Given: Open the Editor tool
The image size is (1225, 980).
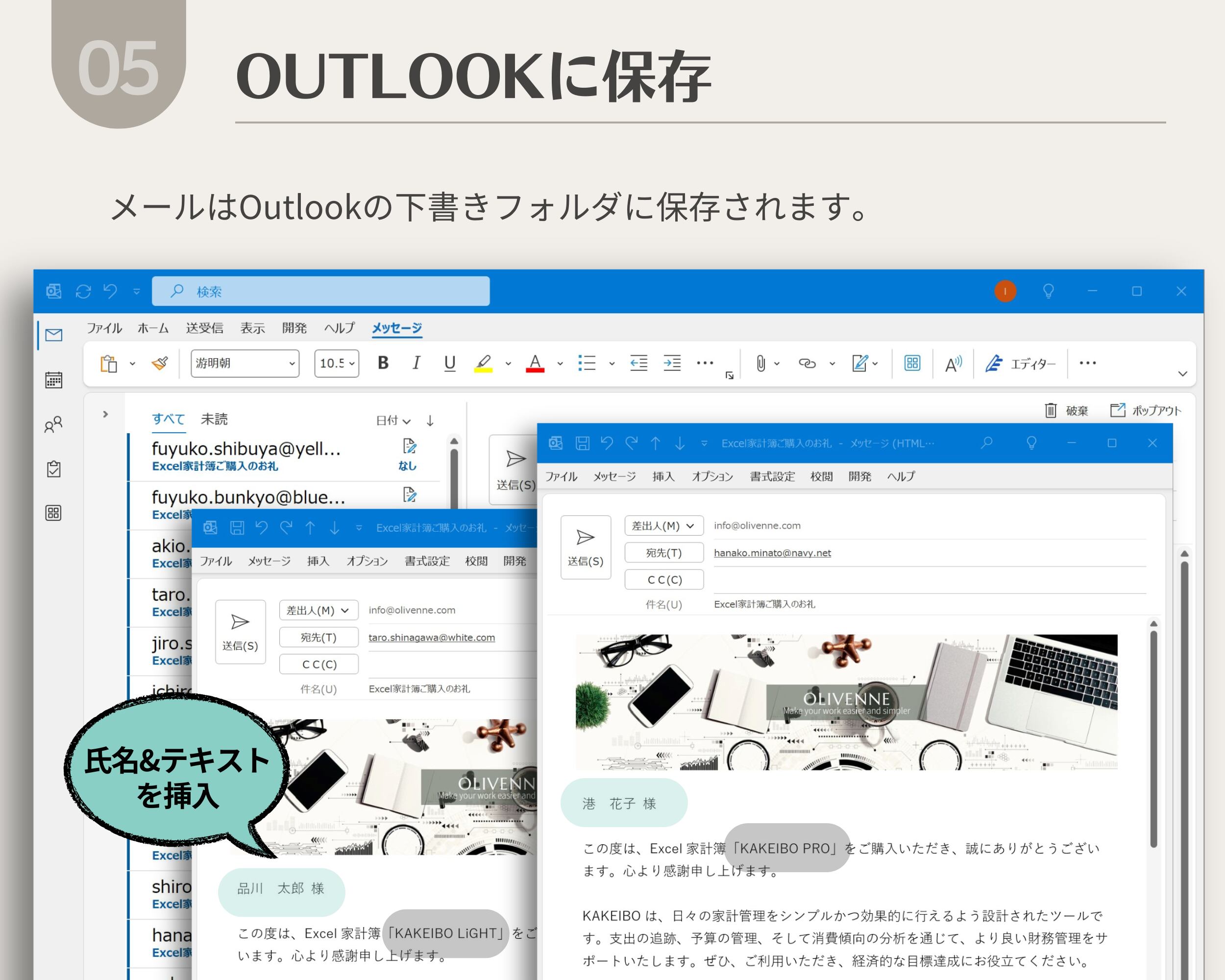Looking at the screenshot, I should point(1020,364).
